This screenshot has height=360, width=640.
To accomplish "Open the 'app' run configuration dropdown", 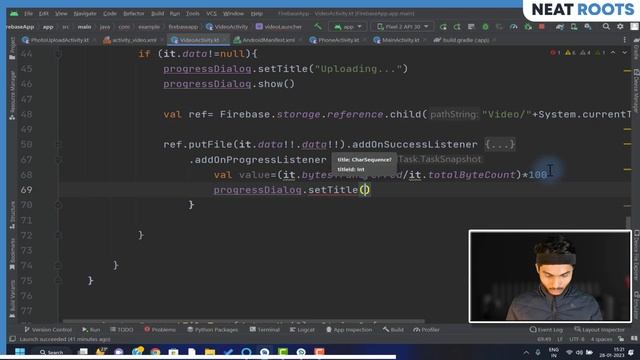I will 348,27.
